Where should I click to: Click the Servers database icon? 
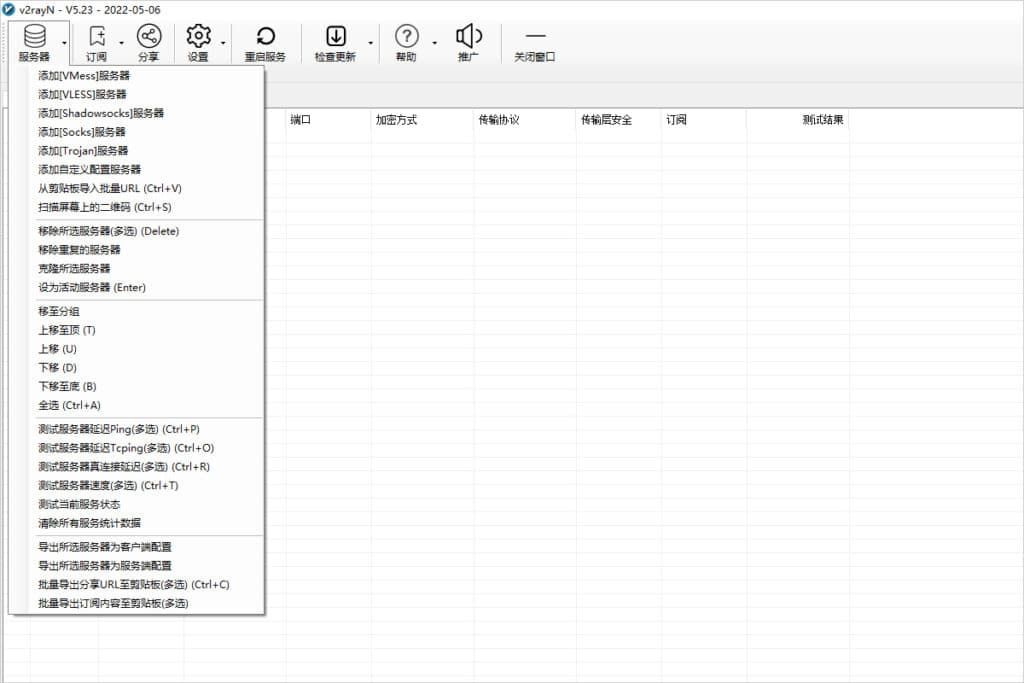coord(34,37)
